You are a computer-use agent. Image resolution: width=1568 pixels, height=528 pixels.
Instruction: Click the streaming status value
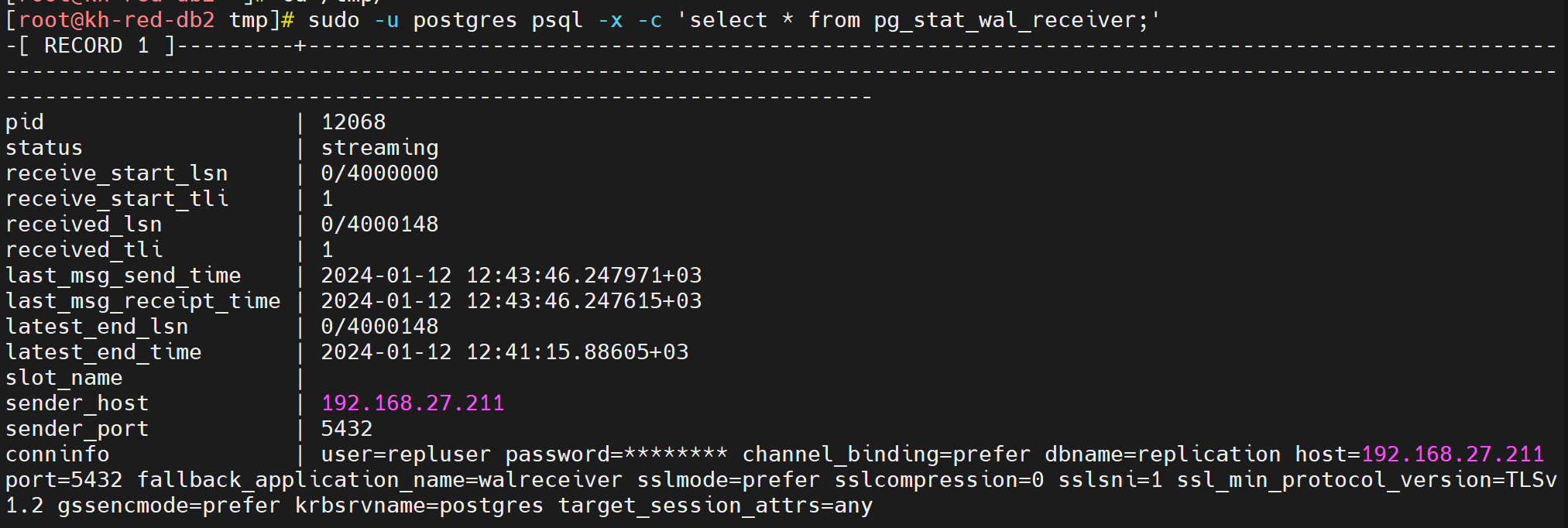coord(380,148)
